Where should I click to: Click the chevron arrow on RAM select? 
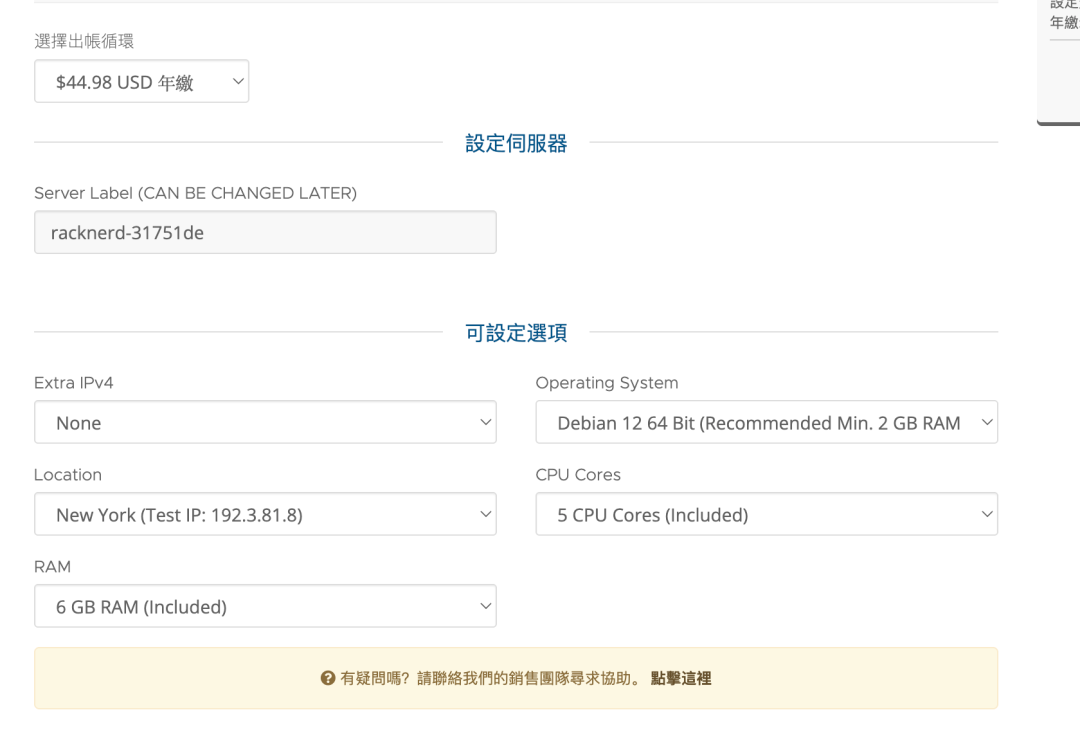click(486, 607)
